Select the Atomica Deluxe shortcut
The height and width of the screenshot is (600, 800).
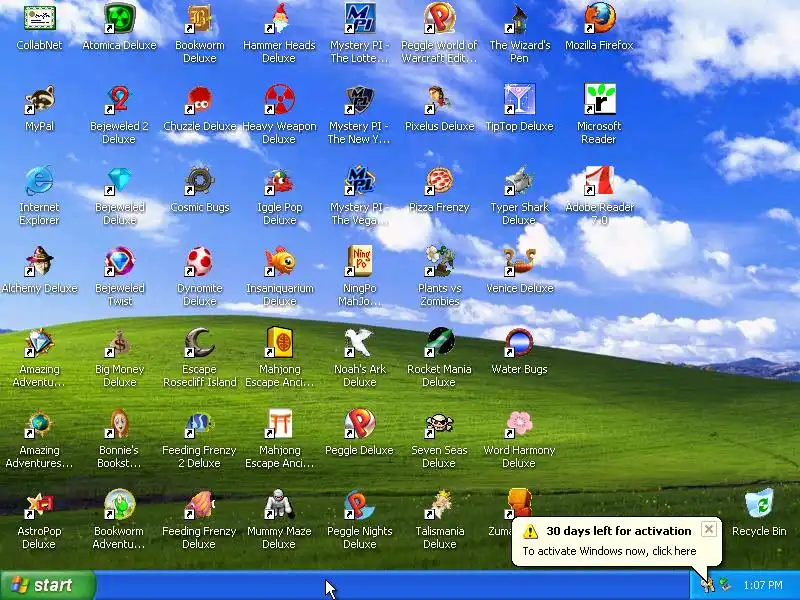click(119, 18)
